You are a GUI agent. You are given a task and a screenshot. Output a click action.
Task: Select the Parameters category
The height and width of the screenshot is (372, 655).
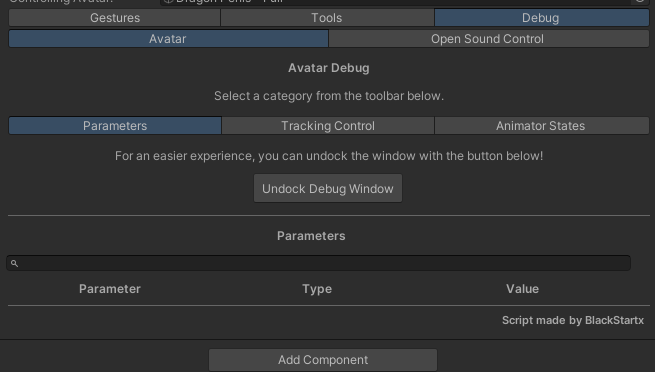[115, 126]
